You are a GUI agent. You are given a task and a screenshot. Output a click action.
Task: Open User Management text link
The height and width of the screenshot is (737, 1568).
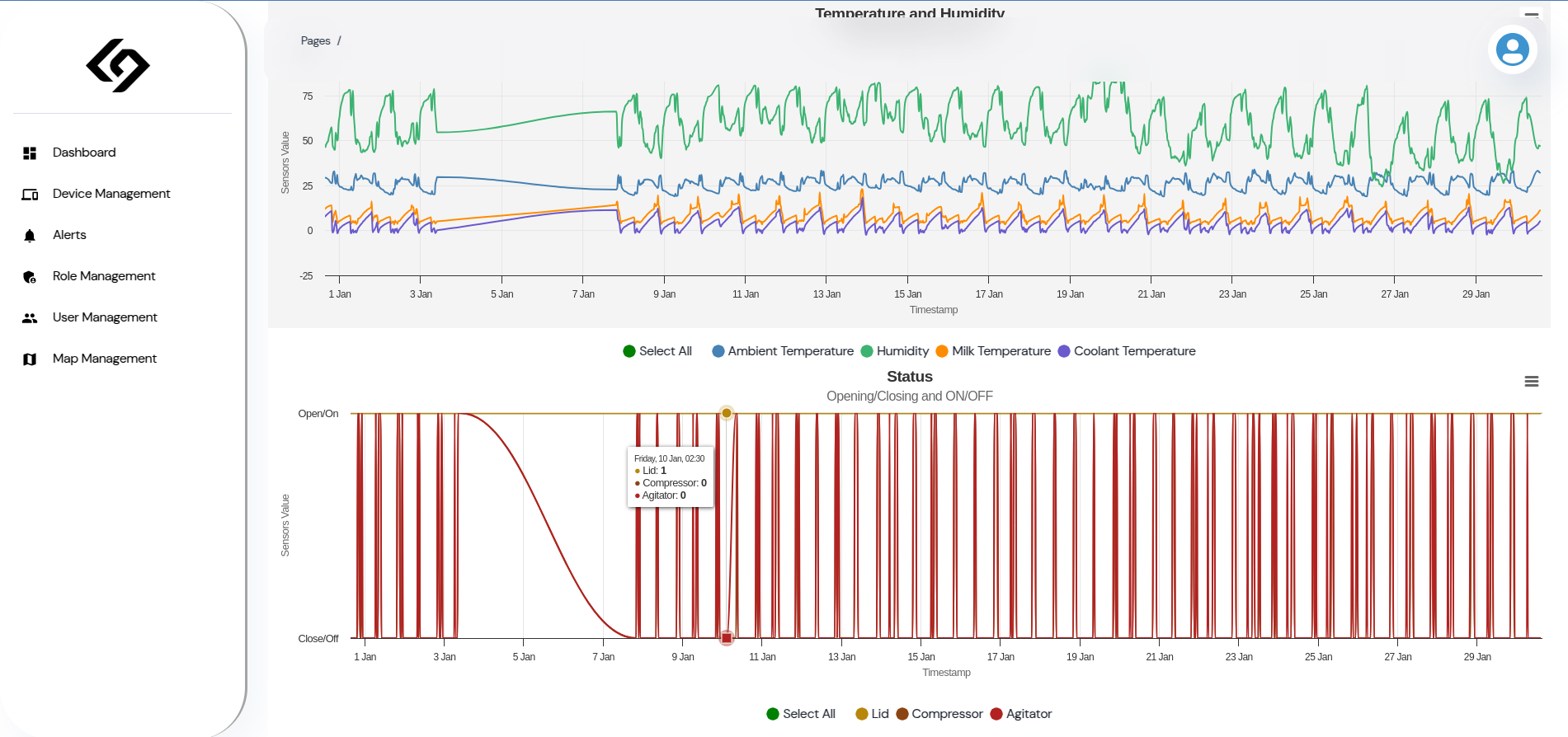(x=105, y=317)
